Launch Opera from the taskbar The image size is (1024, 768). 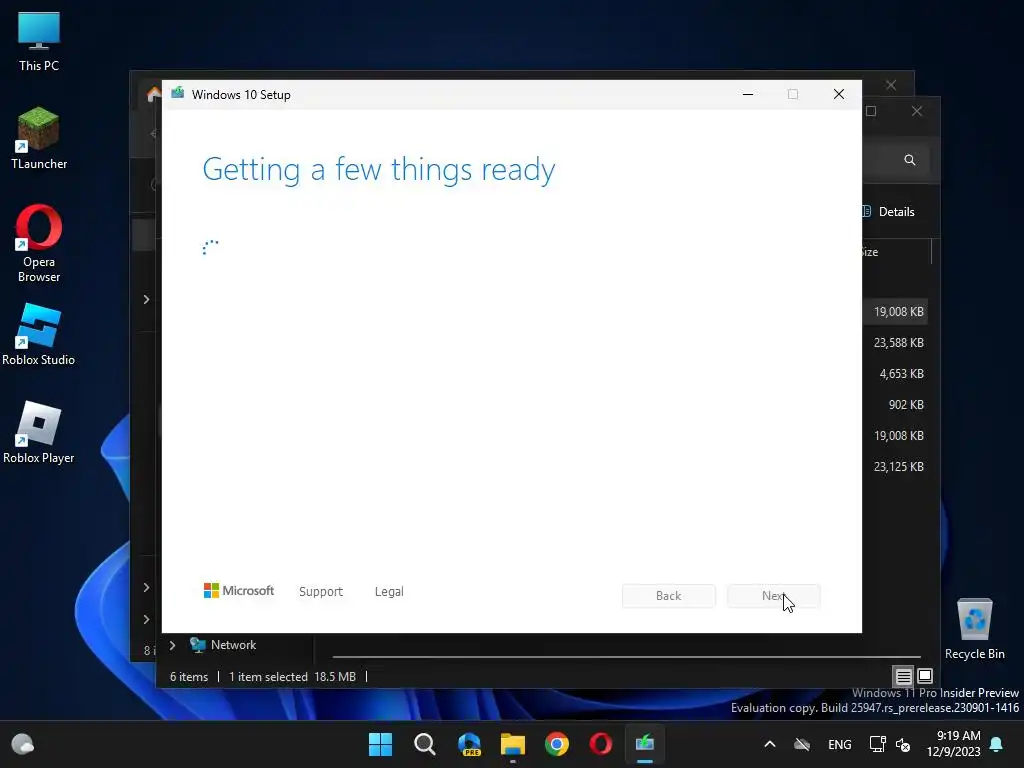click(601, 744)
